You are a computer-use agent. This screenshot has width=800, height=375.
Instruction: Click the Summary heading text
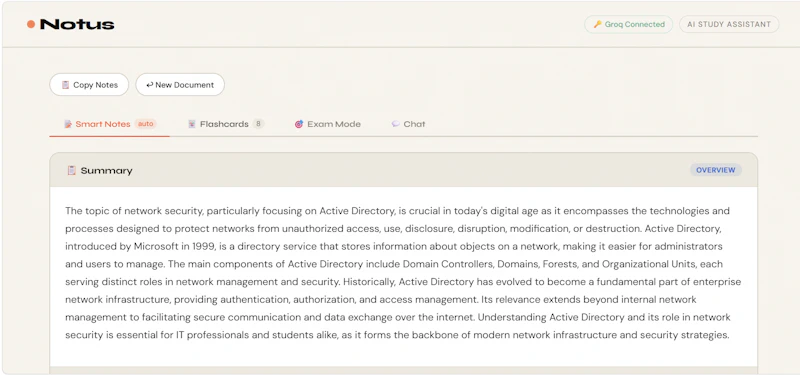[x=107, y=171]
